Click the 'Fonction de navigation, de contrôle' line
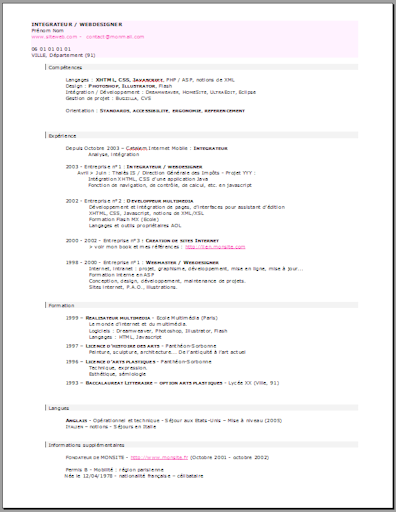Viewport: 396px width, 512px height. coord(170,185)
